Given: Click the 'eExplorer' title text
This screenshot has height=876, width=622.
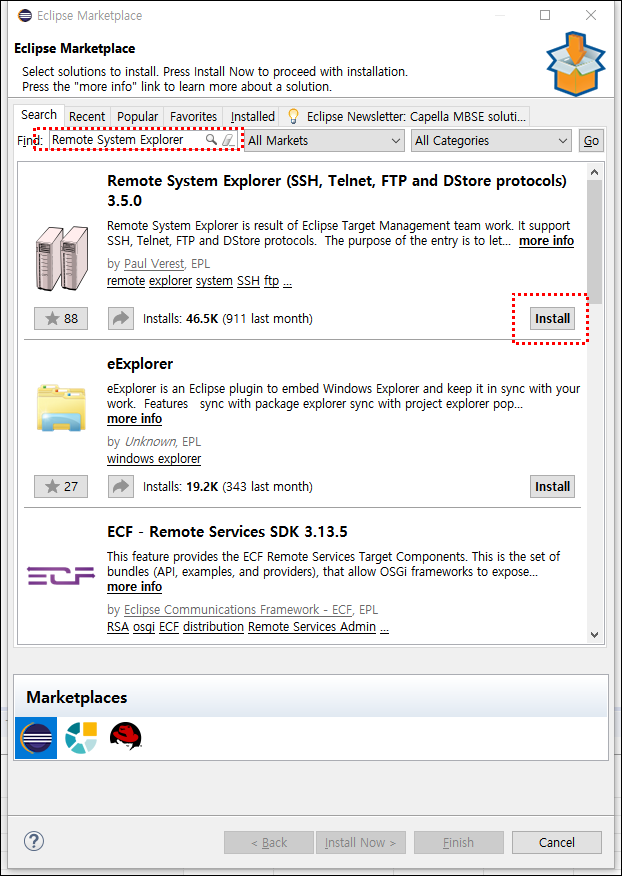Looking at the screenshot, I should 140,364.
